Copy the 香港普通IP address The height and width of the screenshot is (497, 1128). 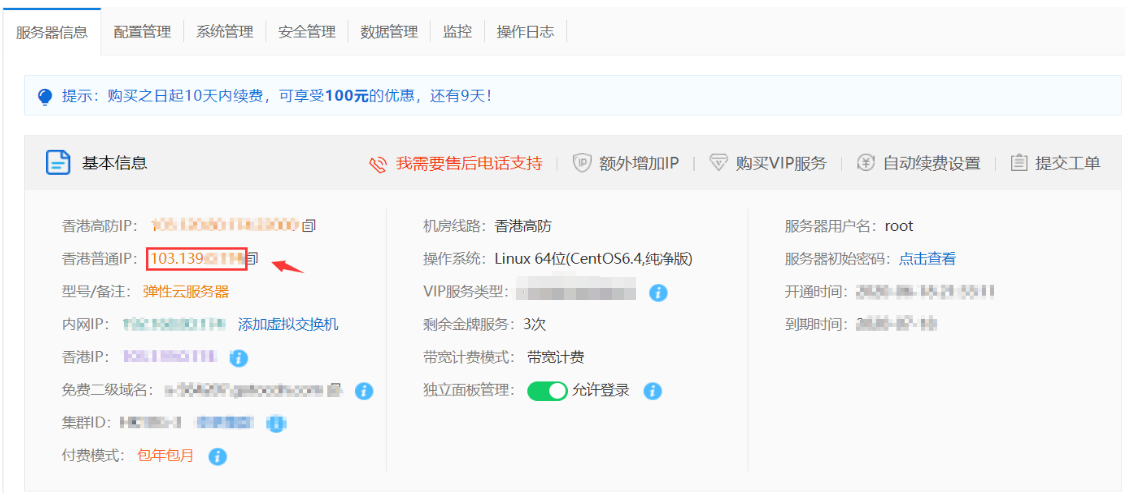253,259
